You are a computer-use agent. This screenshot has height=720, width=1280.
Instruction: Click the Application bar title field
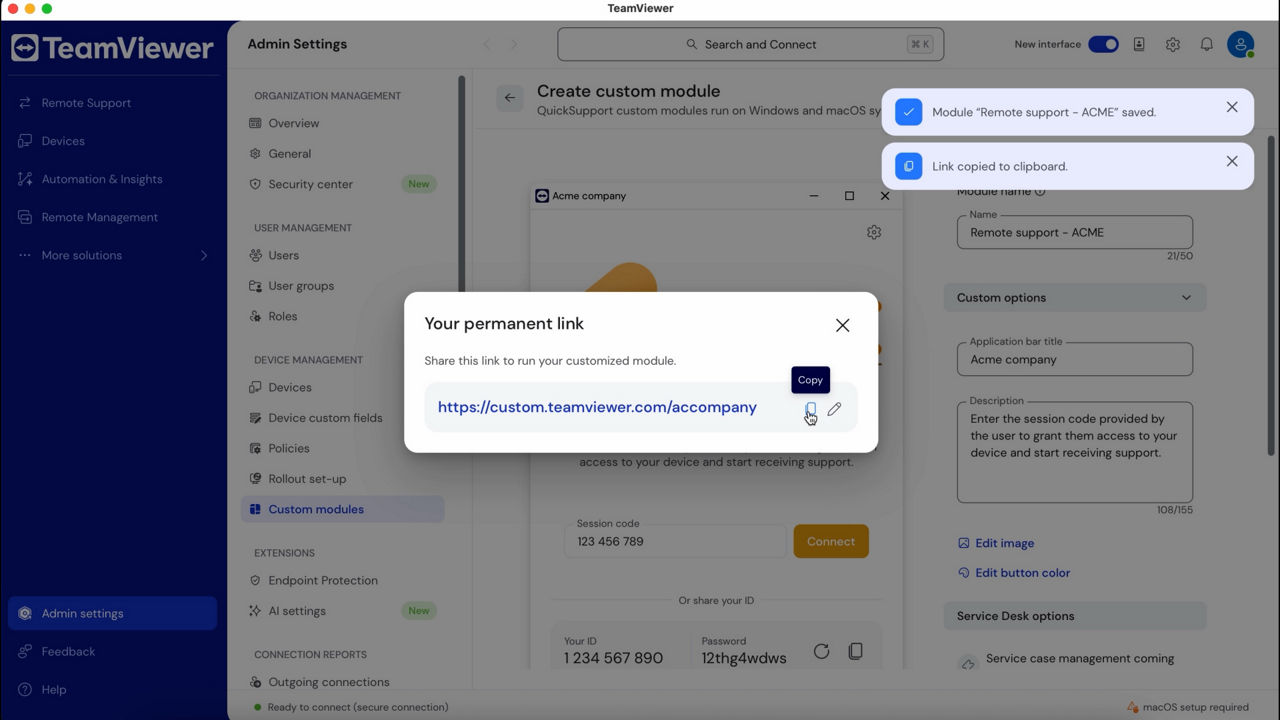point(1074,359)
